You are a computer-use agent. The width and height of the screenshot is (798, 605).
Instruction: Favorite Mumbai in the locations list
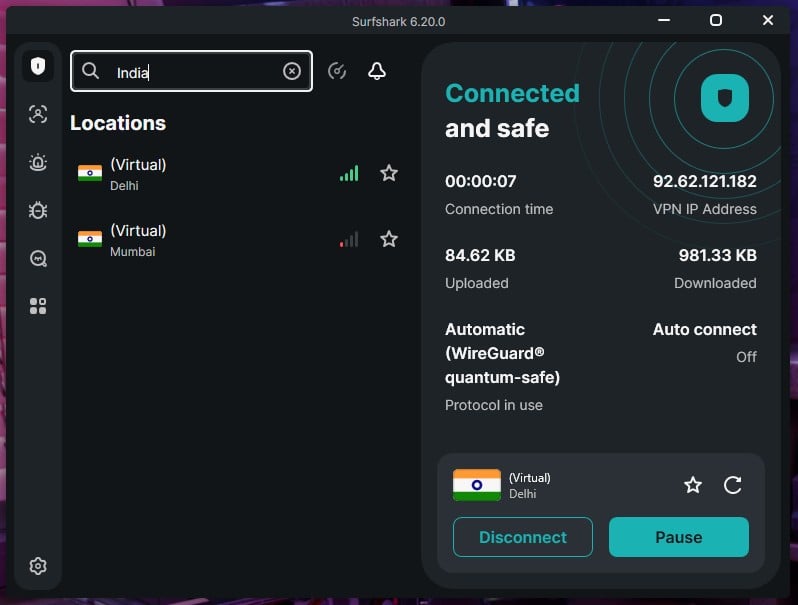tap(389, 239)
